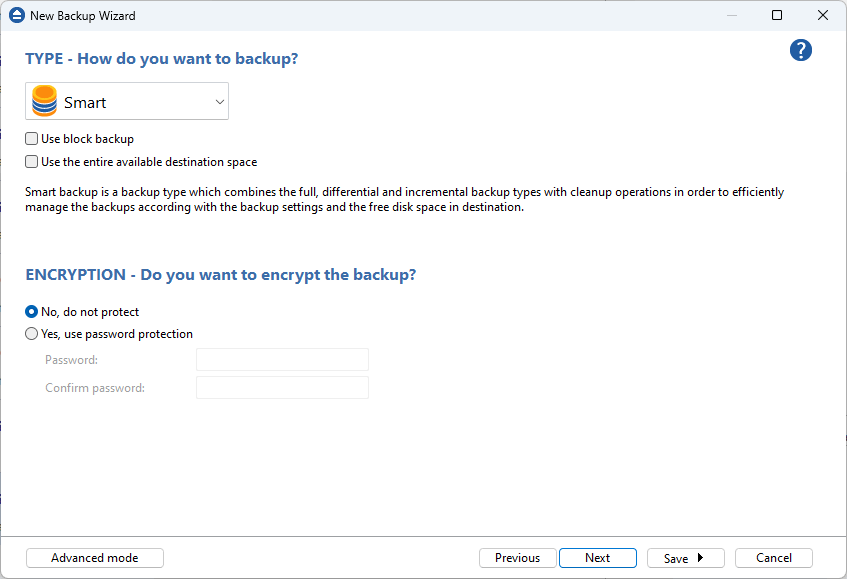This screenshot has width=847, height=579.
Task: Choose Yes, use password protection
Action: (x=32, y=334)
